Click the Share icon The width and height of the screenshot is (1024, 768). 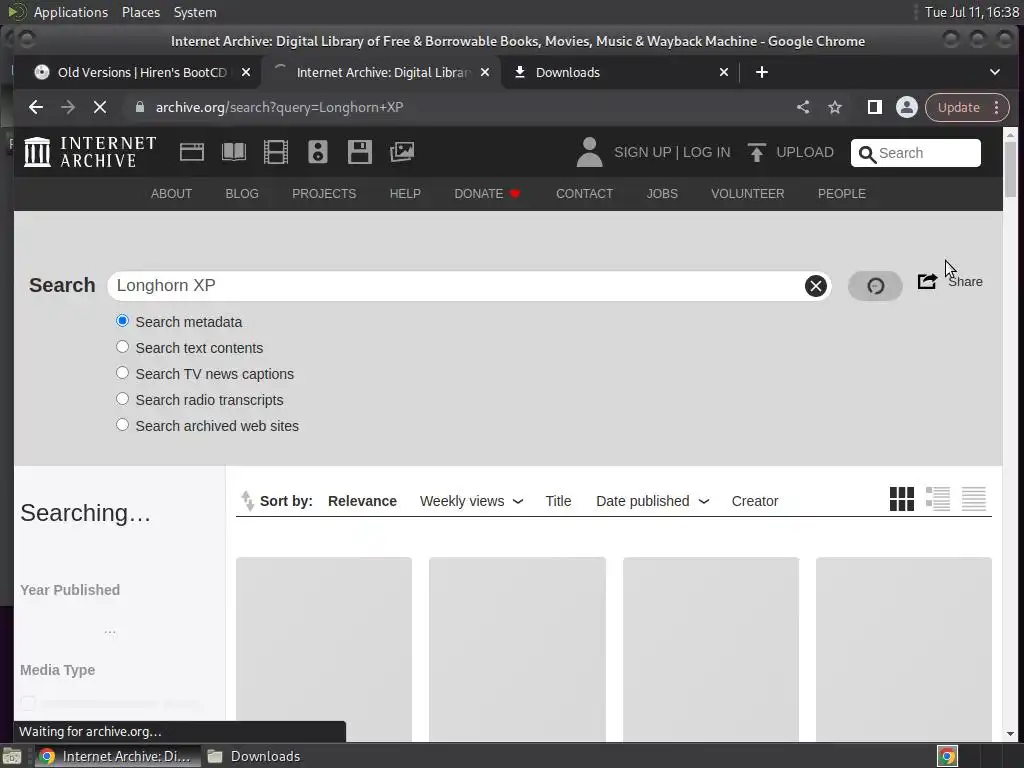pyautogui.click(x=927, y=281)
